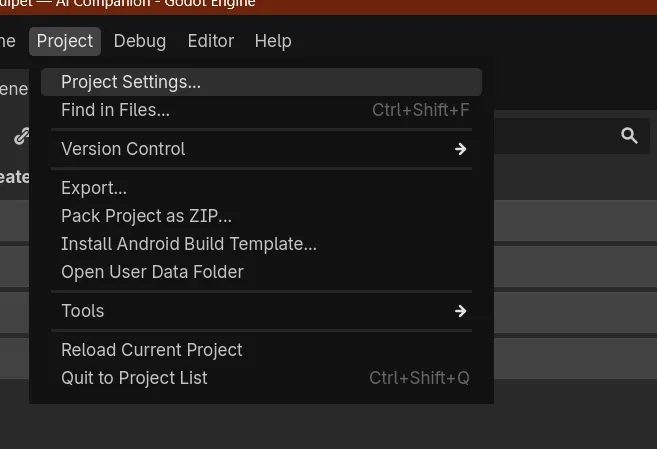Image resolution: width=657 pixels, height=449 pixels.
Task: Open the Help menu
Action: pyautogui.click(x=273, y=41)
